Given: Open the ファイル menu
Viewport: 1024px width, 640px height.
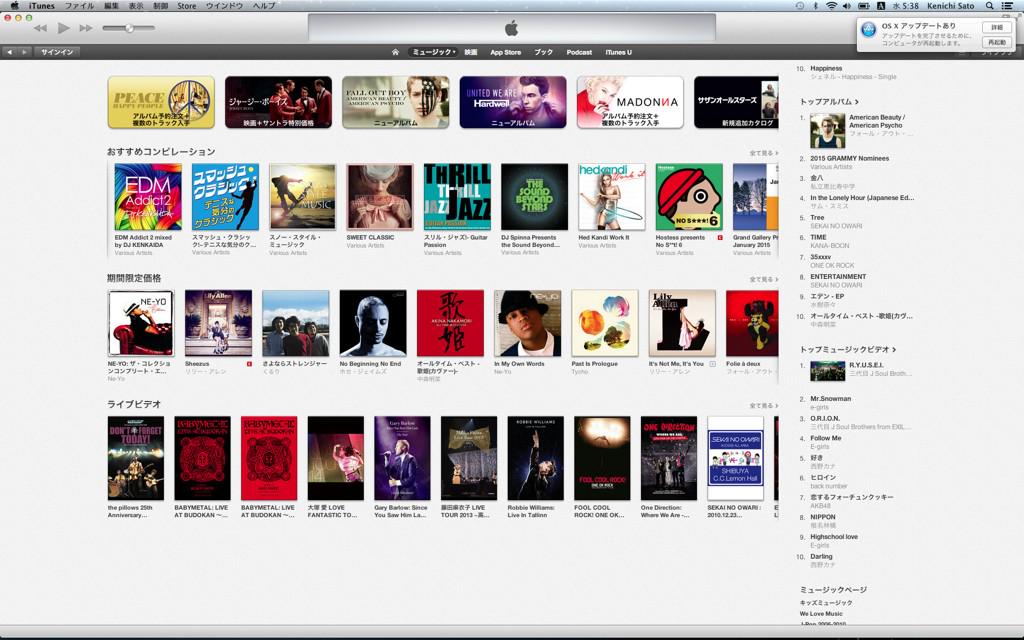Looking at the screenshot, I should point(79,5).
